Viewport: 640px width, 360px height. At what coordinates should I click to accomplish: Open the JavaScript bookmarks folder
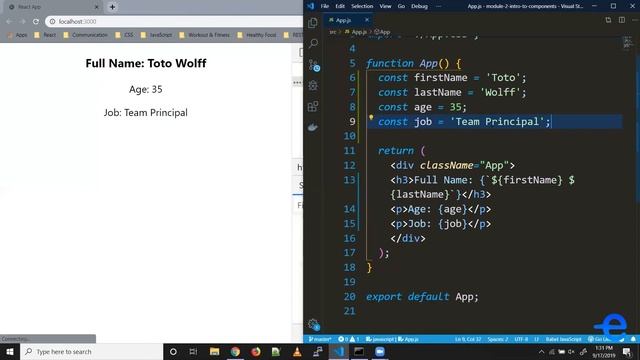click(156, 35)
